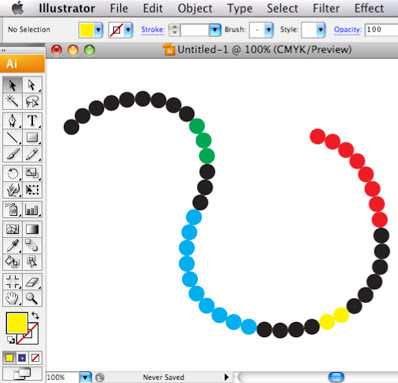Open the Effect menu
The image size is (398, 383).
click(369, 8)
